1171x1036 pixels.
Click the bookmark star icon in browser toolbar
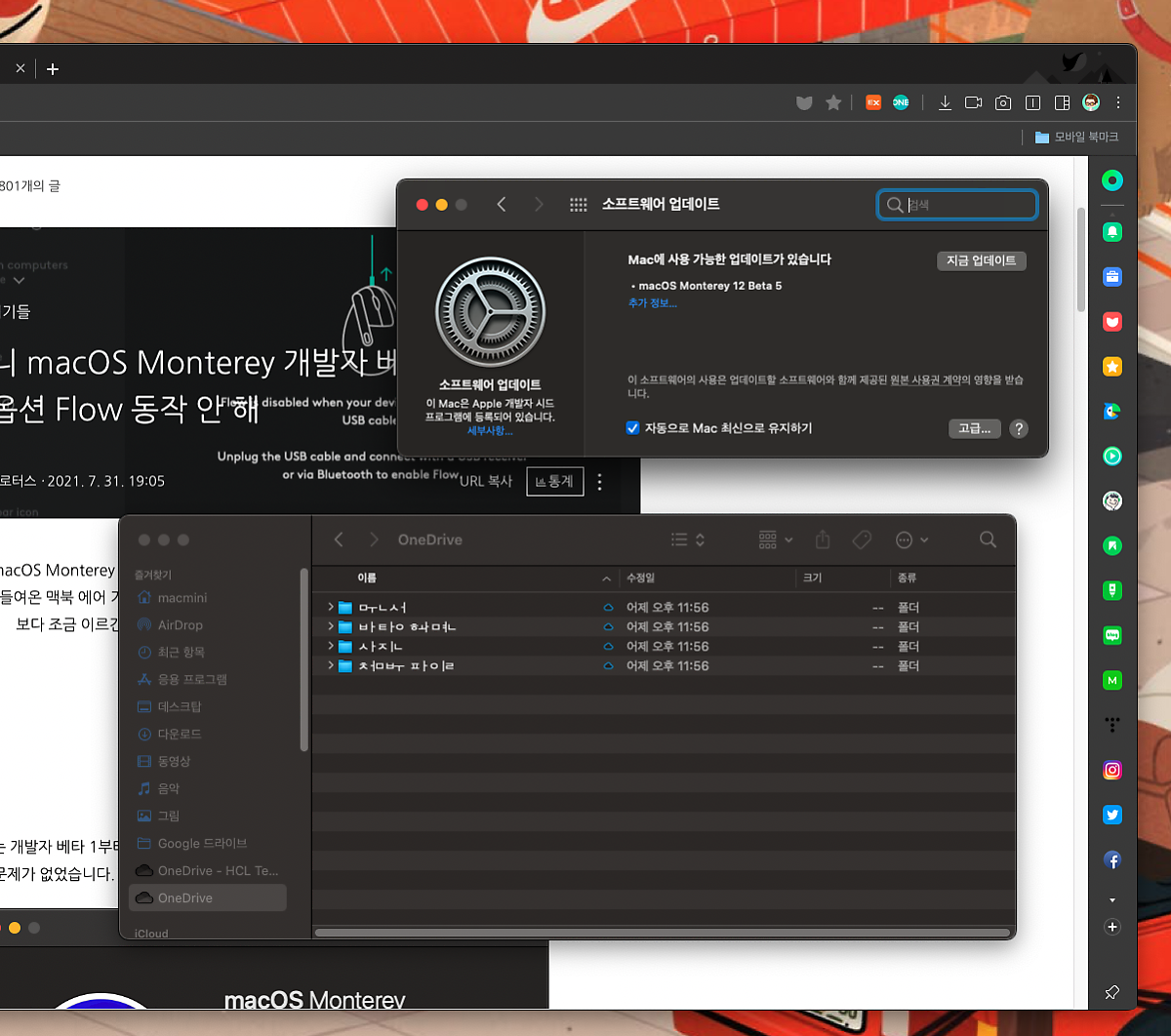point(833,102)
